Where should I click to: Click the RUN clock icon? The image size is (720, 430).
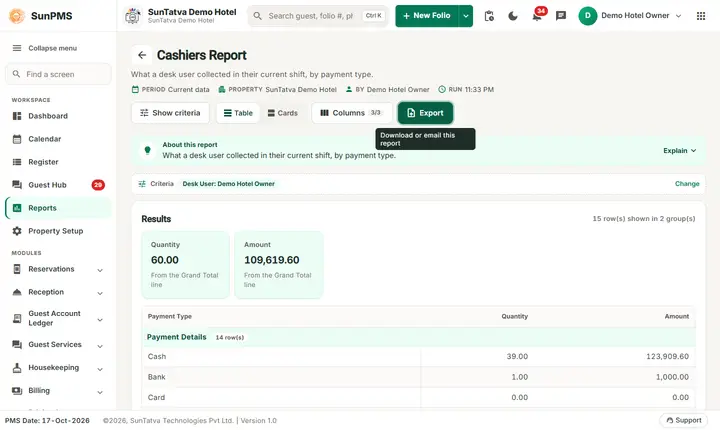(442, 90)
